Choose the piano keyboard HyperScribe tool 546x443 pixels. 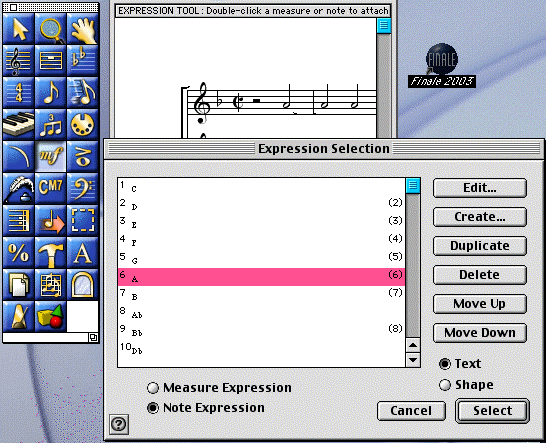click(x=18, y=125)
